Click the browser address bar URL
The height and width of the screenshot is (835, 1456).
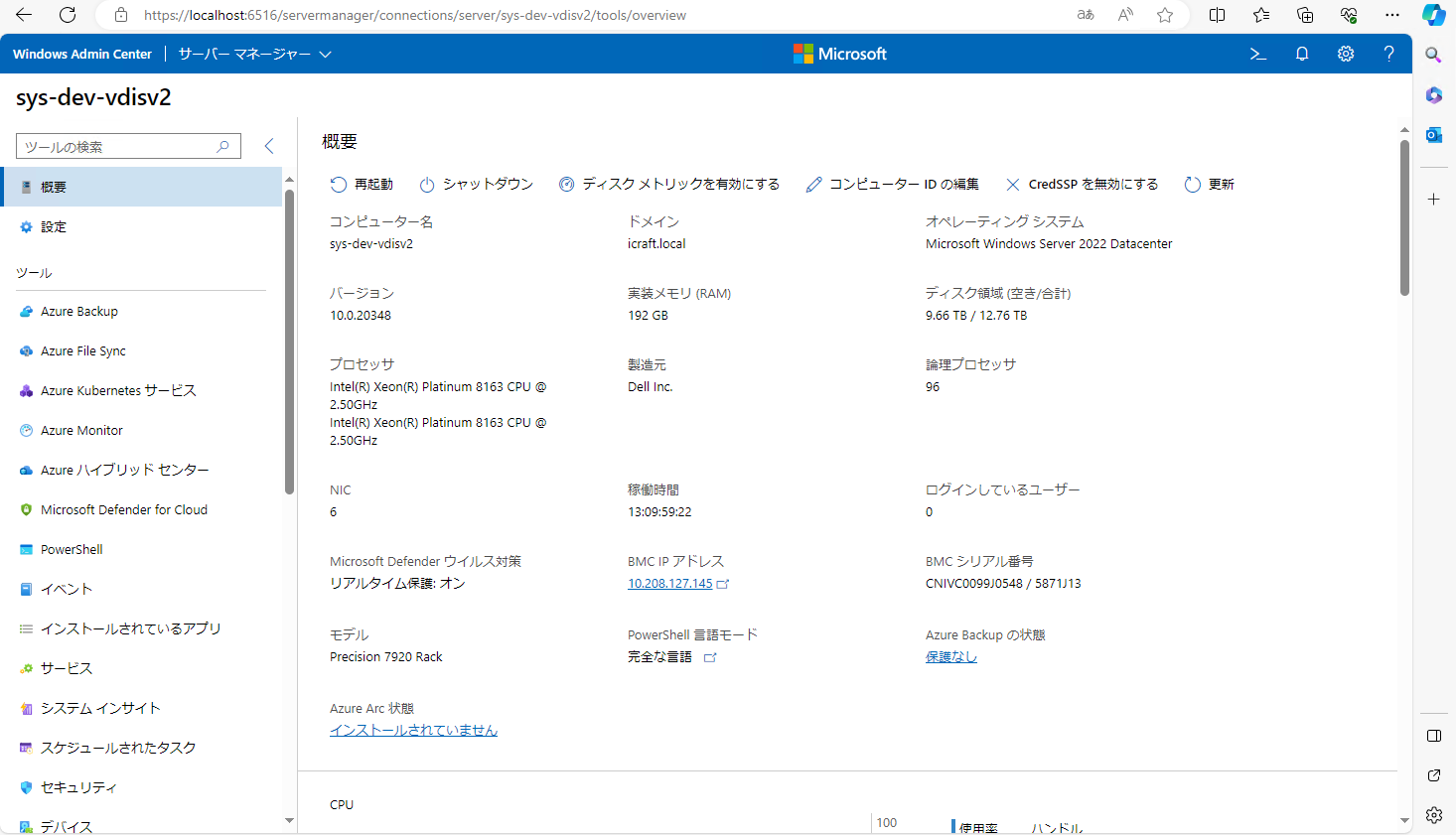point(415,15)
